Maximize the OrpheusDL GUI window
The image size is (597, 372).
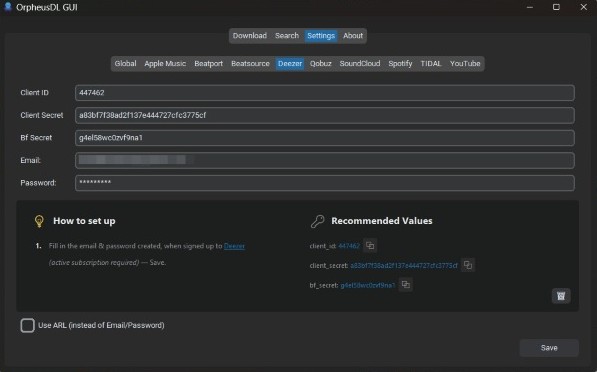(556, 7)
